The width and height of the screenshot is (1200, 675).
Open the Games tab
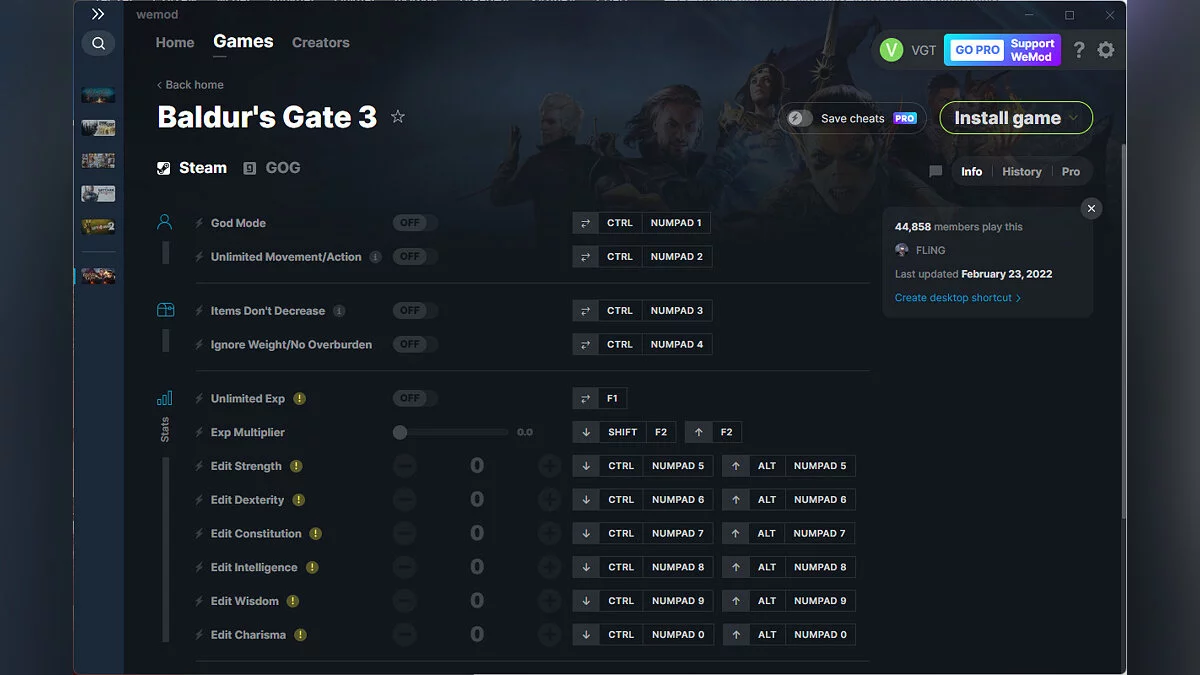click(x=243, y=42)
